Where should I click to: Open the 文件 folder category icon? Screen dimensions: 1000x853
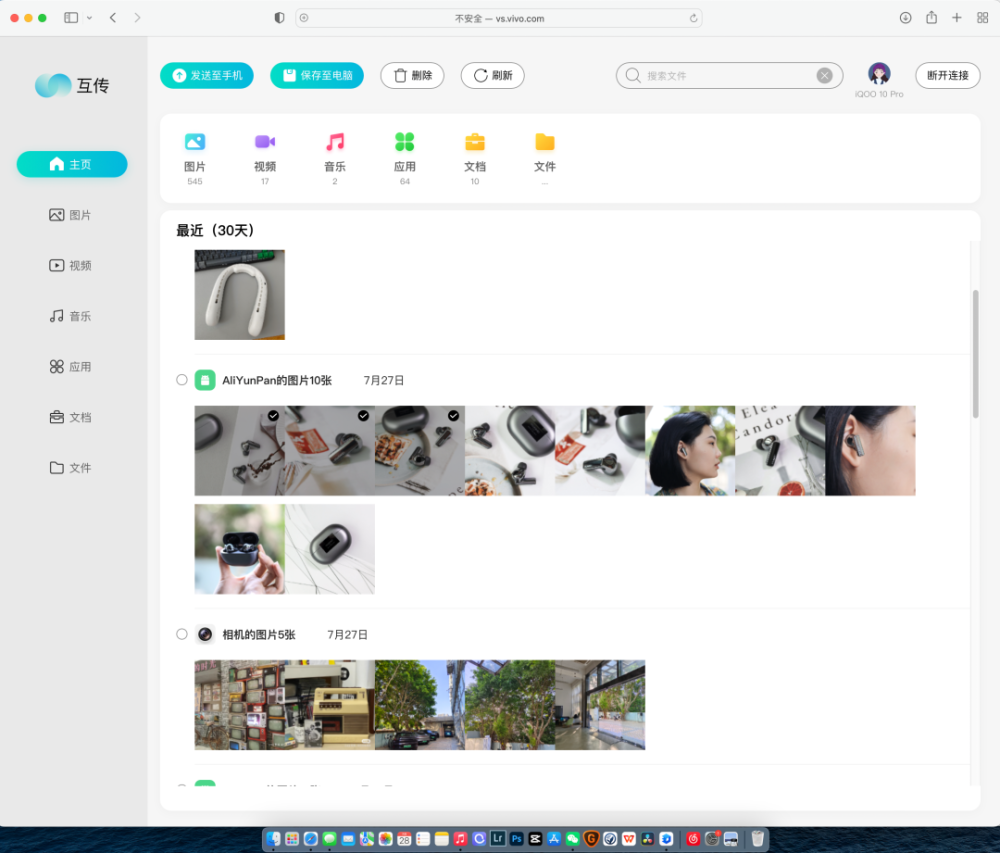(x=545, y=143)
